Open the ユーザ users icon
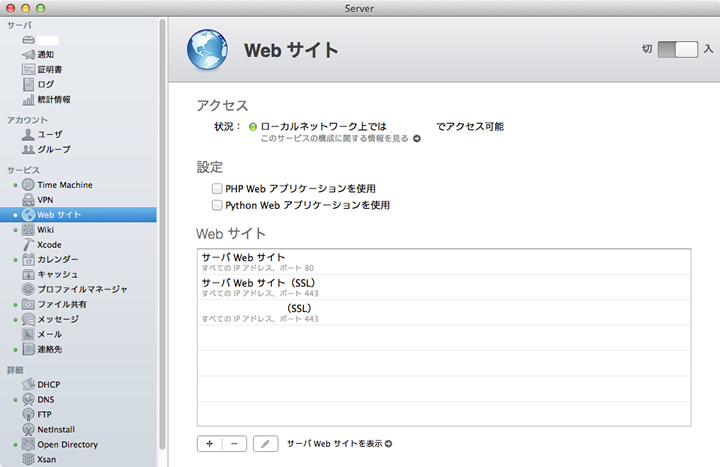This screenshot has width=720, height=467. 28,135
